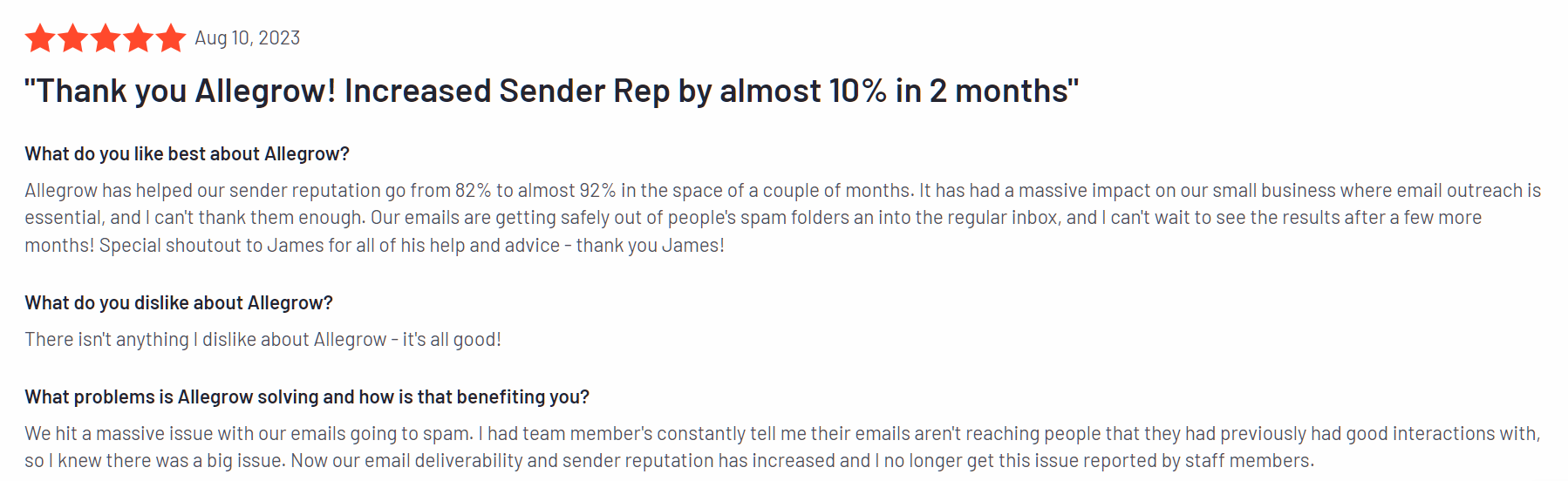The image size is (1568, 481).
Task: Click the paragraph line starting "Allegrow has helped"
Action: coord(782,191)
